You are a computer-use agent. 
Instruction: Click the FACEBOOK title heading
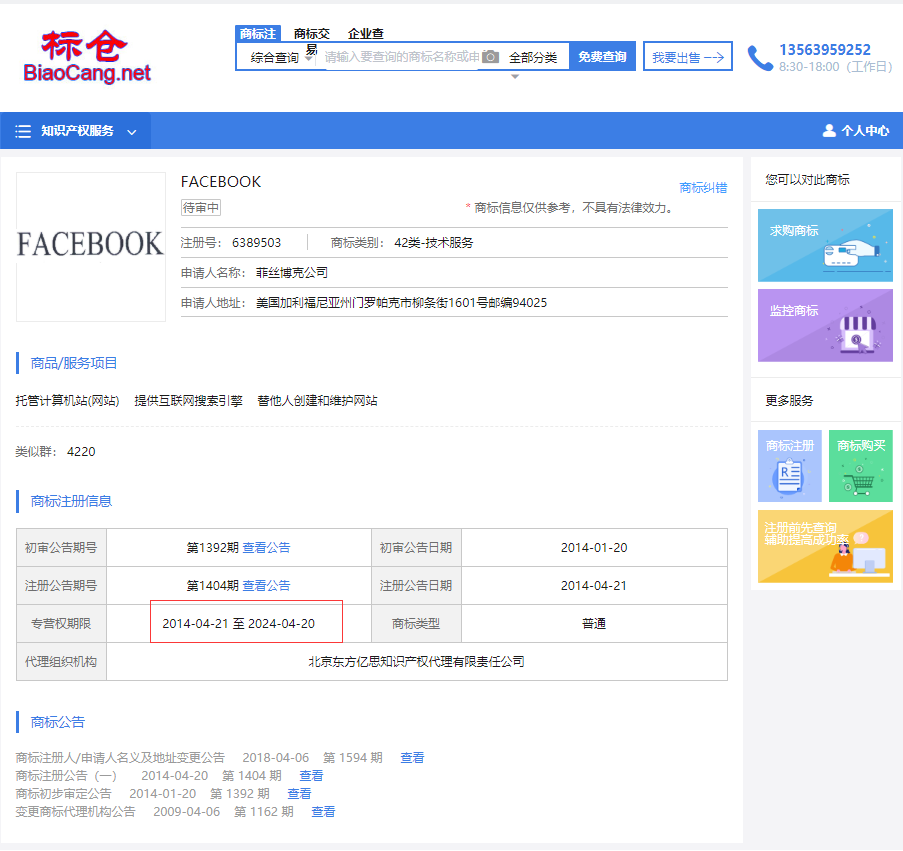point(221,182)
